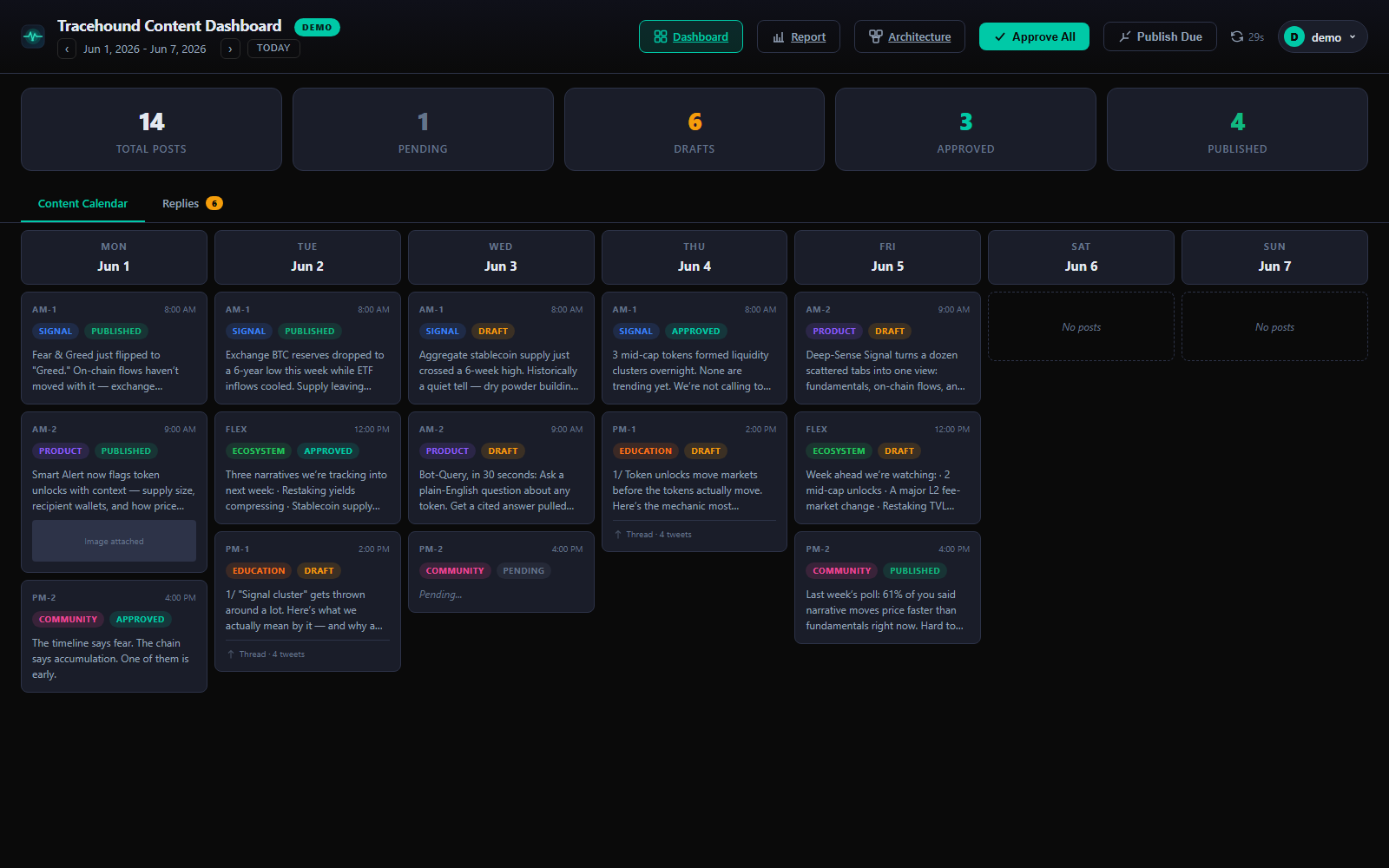Click the Publish Due send icon
1389x868 pixels.
pos(1125,36)
